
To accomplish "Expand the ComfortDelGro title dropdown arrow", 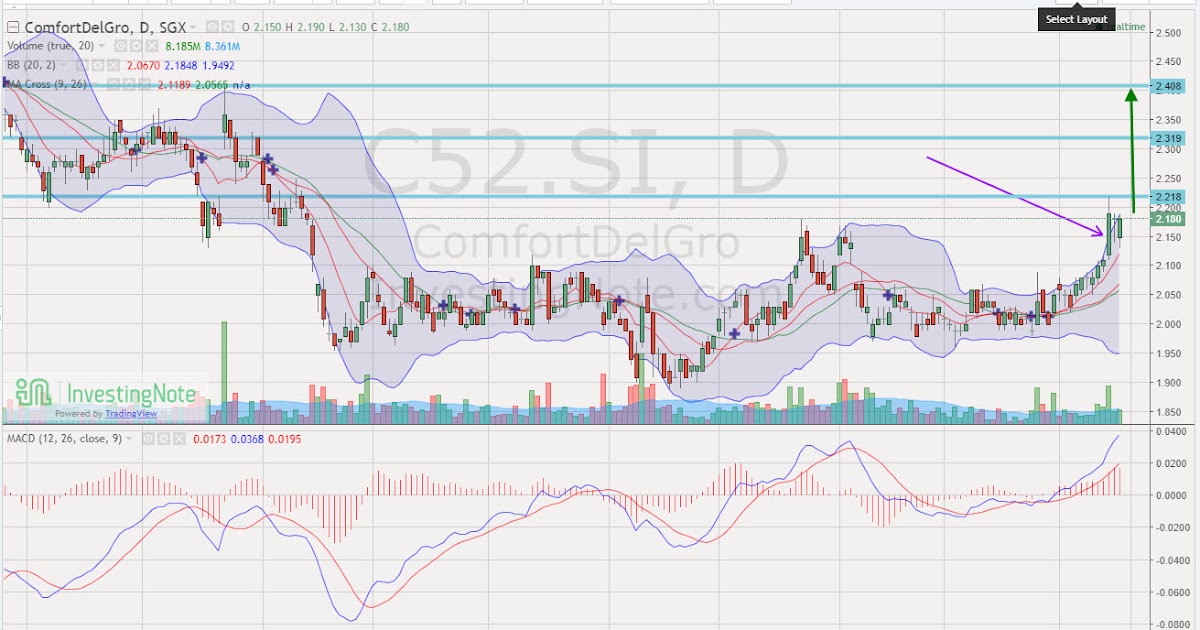I will click(193, 27).
